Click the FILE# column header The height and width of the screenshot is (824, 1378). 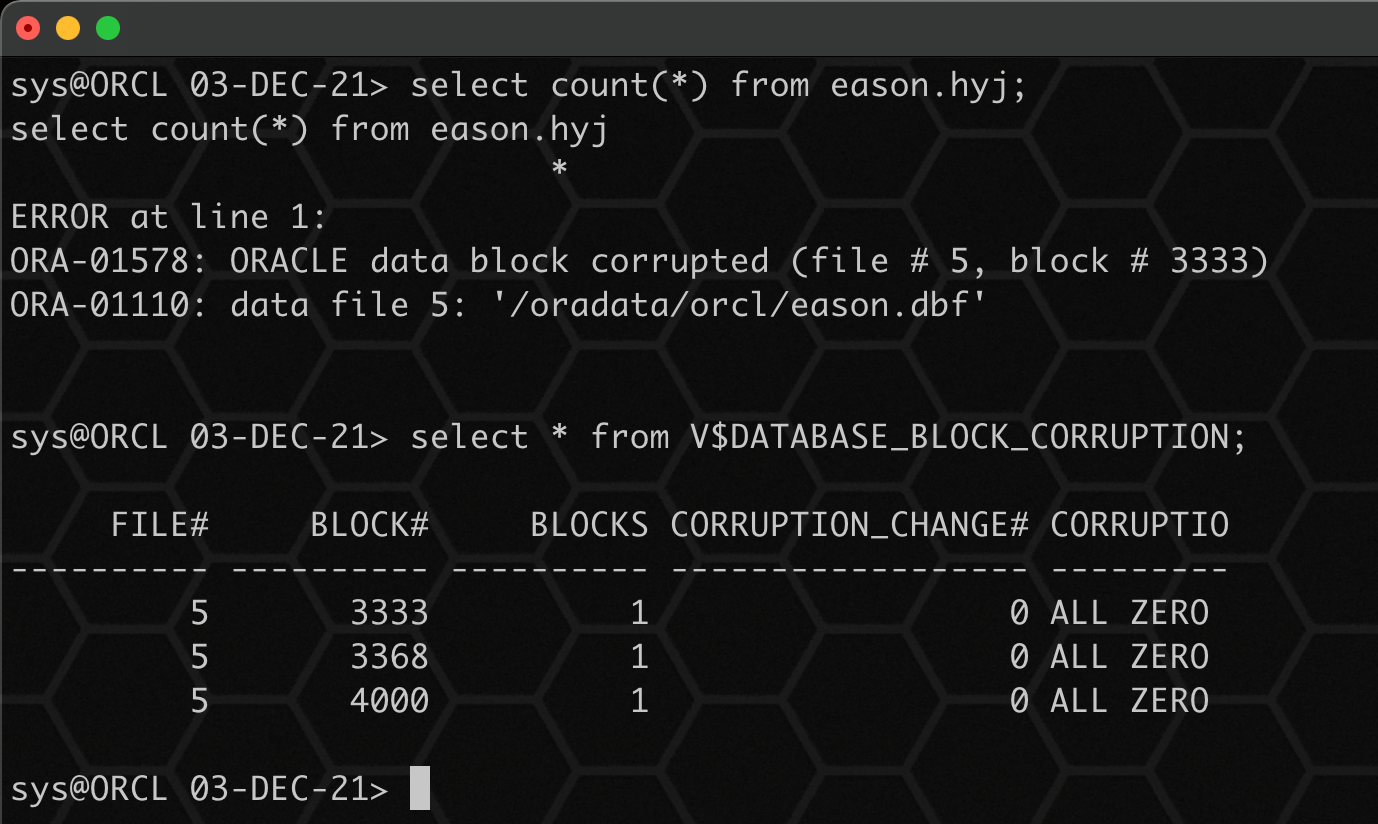(x=160, y=524)
